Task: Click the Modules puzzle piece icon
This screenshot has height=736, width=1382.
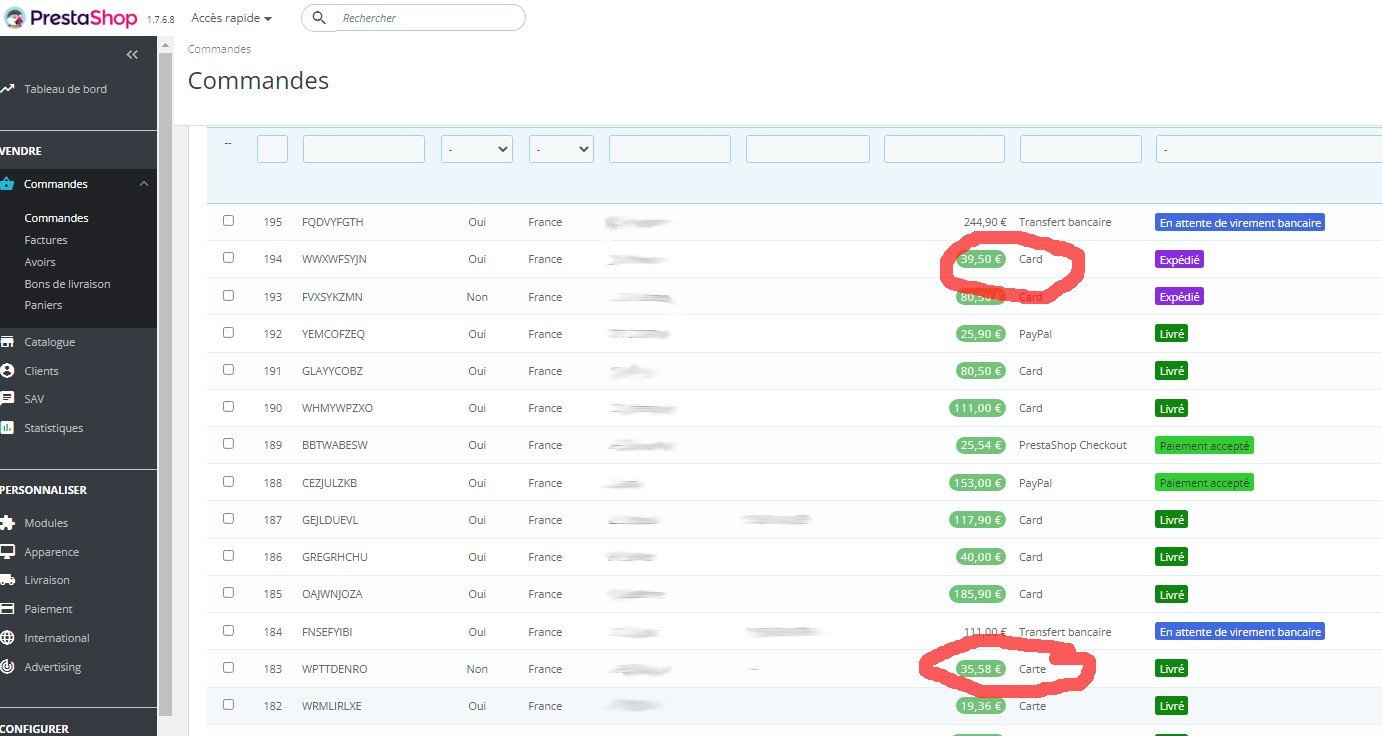Action: pyautogui.click(x=7, y=523)
